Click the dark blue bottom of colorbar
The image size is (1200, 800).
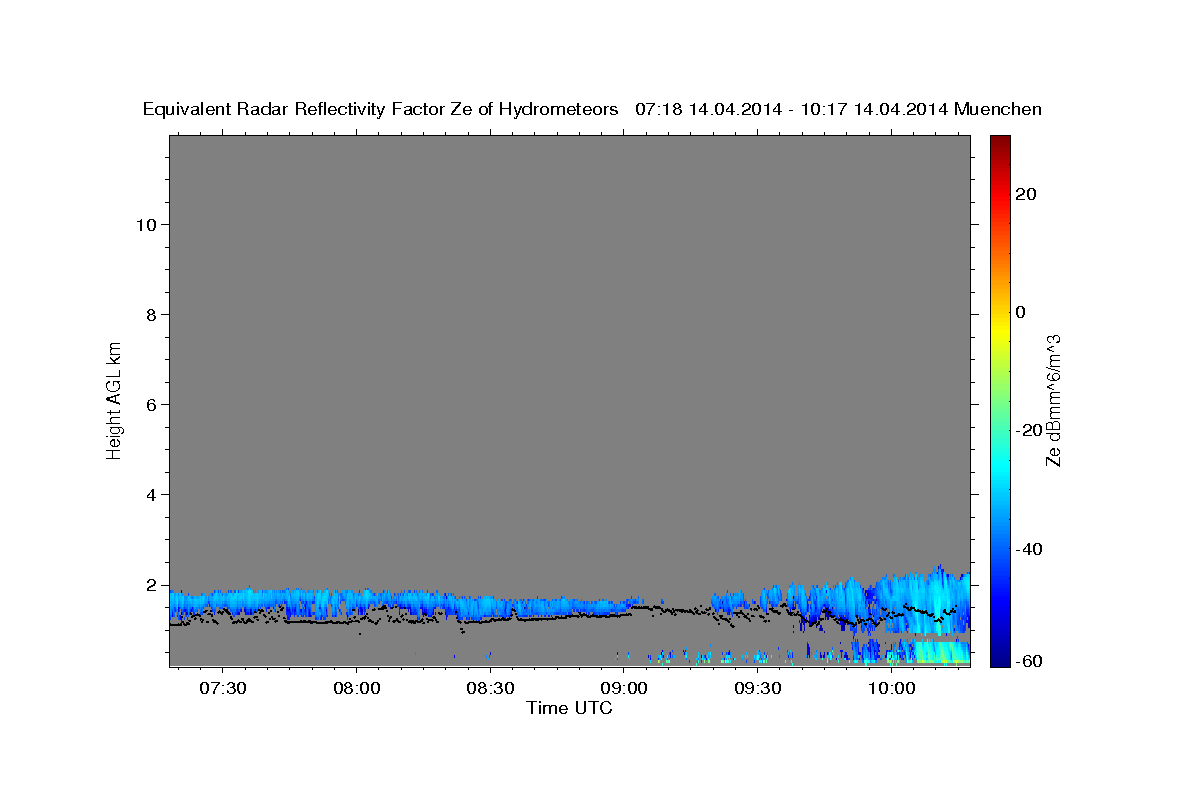click(x=999, y=658)
